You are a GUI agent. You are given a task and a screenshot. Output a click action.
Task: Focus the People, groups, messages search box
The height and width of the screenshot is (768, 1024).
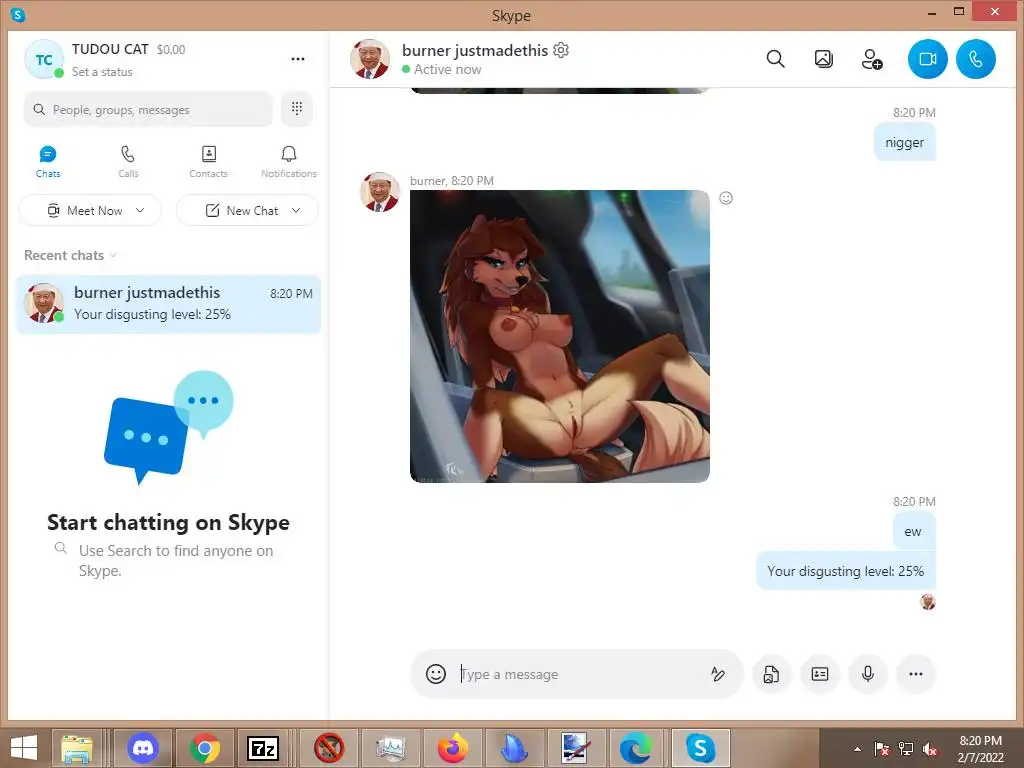pos(148,109)
